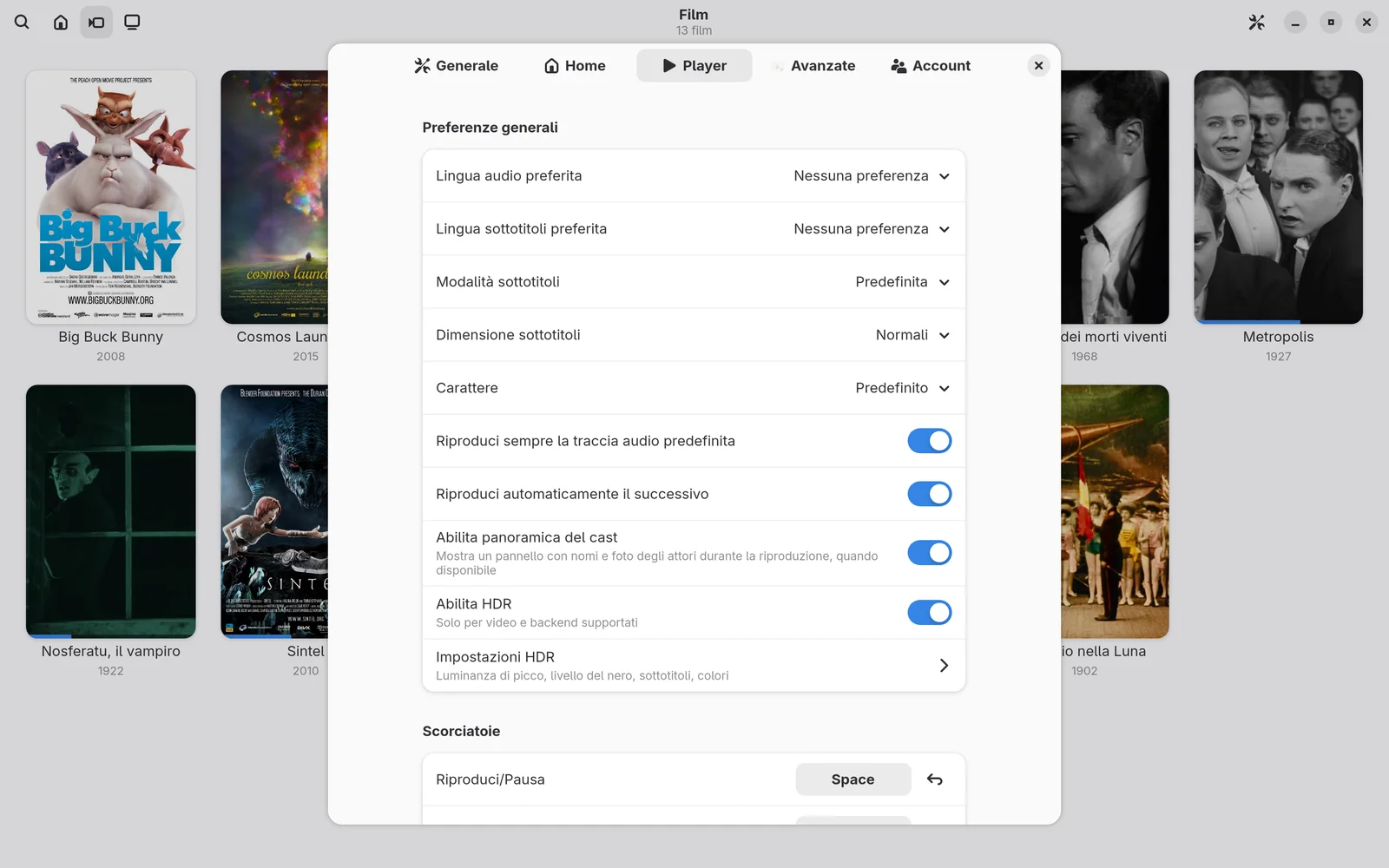Disable Riproduci automaticamente il successivo
Screen dimensions: 1389x868
[x=930, y=494]
